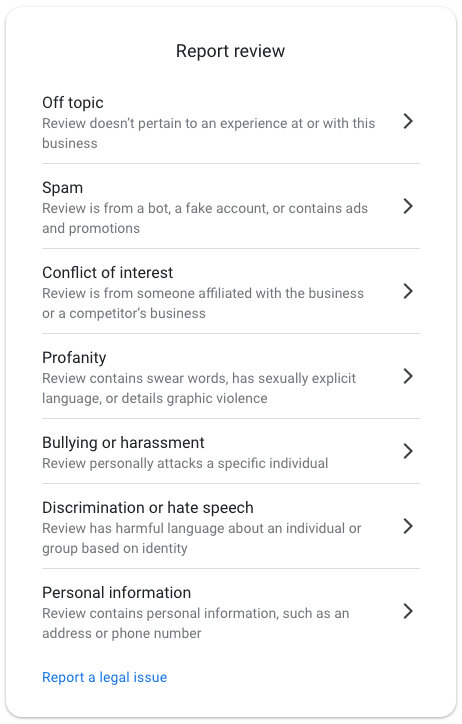Select the Conflict of interest heading
This screenshot has height=724, width=462.
(x=108, y=272)
